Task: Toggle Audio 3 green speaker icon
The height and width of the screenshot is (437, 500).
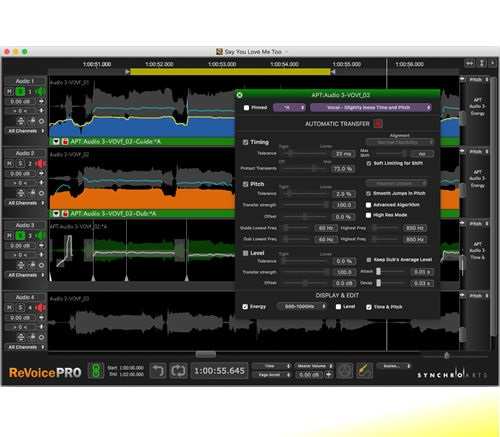Action: [40, 236]
